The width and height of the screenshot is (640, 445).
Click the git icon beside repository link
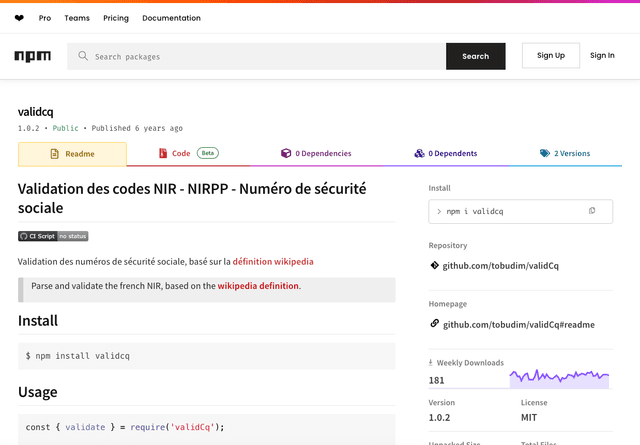434,265
